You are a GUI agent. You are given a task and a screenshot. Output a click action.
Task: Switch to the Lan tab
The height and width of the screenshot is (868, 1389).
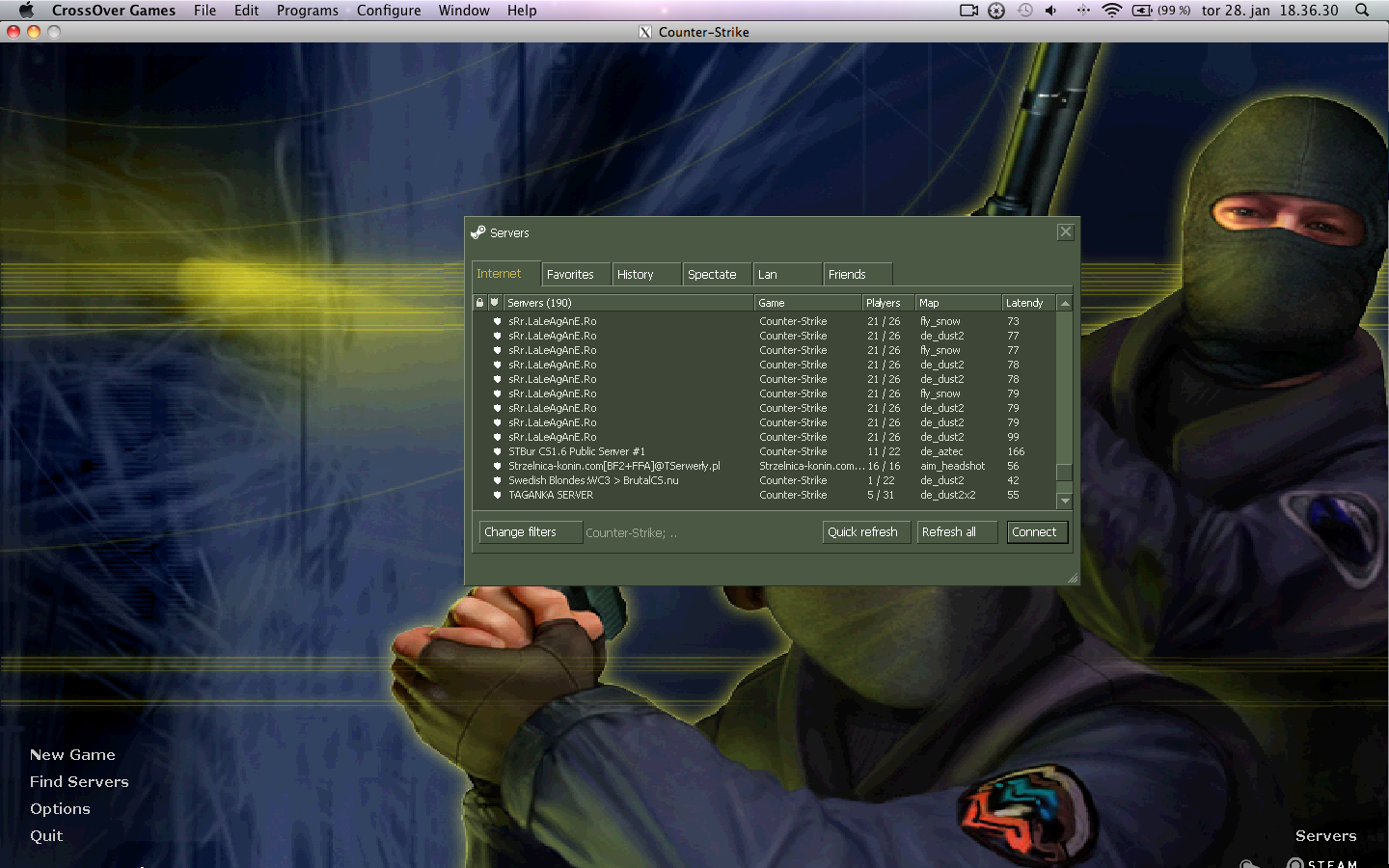click(x=787, y=275)
